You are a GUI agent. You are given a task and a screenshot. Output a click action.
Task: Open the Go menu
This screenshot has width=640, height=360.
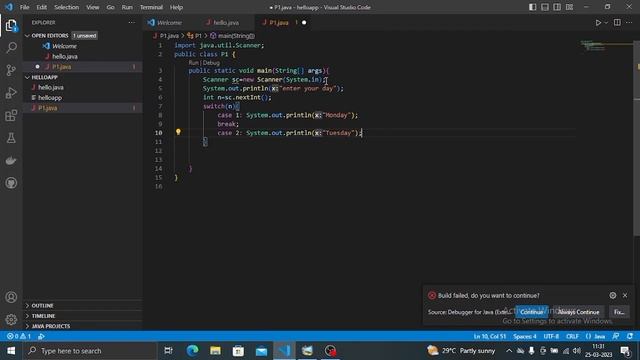coord(110,7)
